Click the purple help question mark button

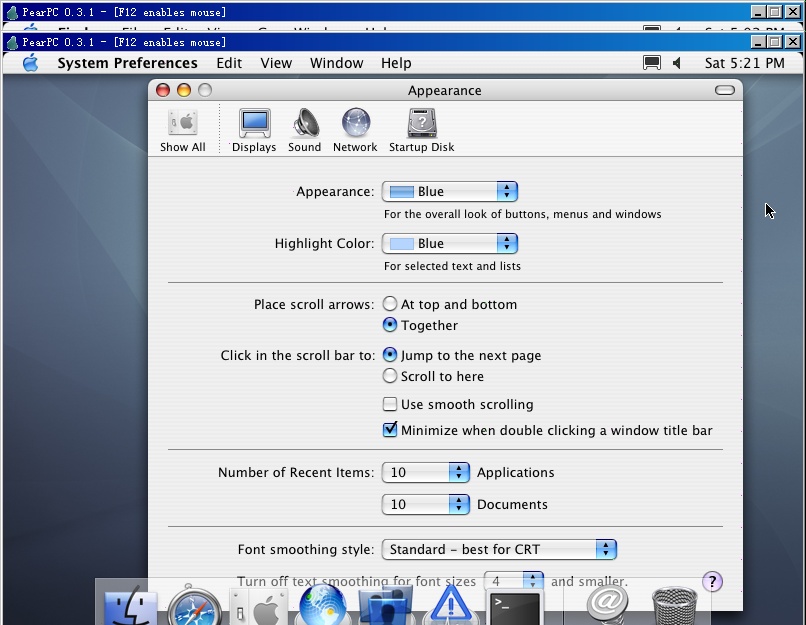[x=712, y=582]
